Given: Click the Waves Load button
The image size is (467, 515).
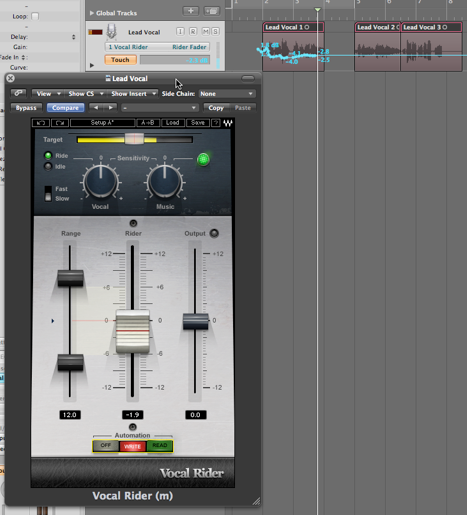Looking at the screenshot, I should 172,123.
